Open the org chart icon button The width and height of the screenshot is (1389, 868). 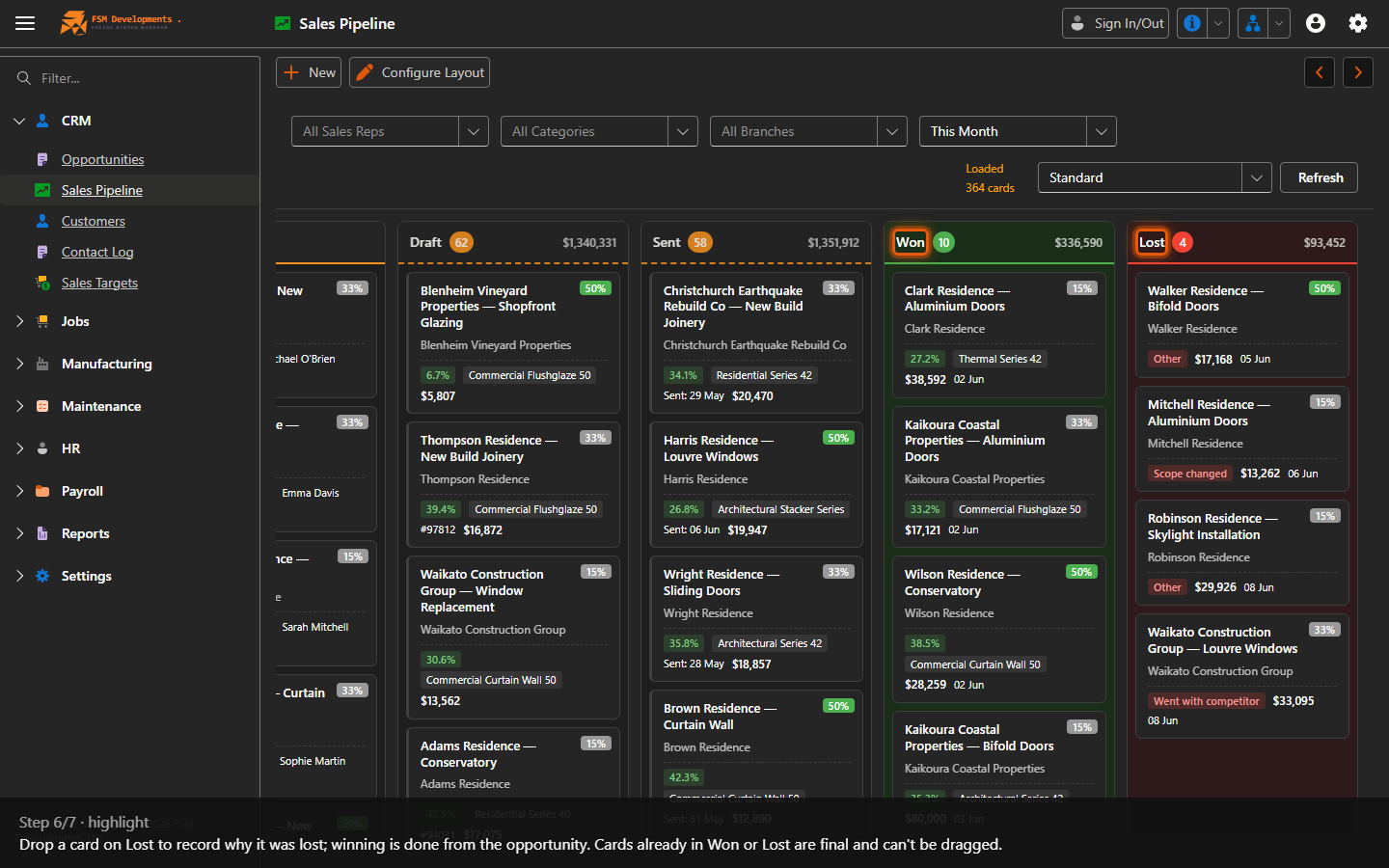pyautogui.click(x=1252, y=23)
